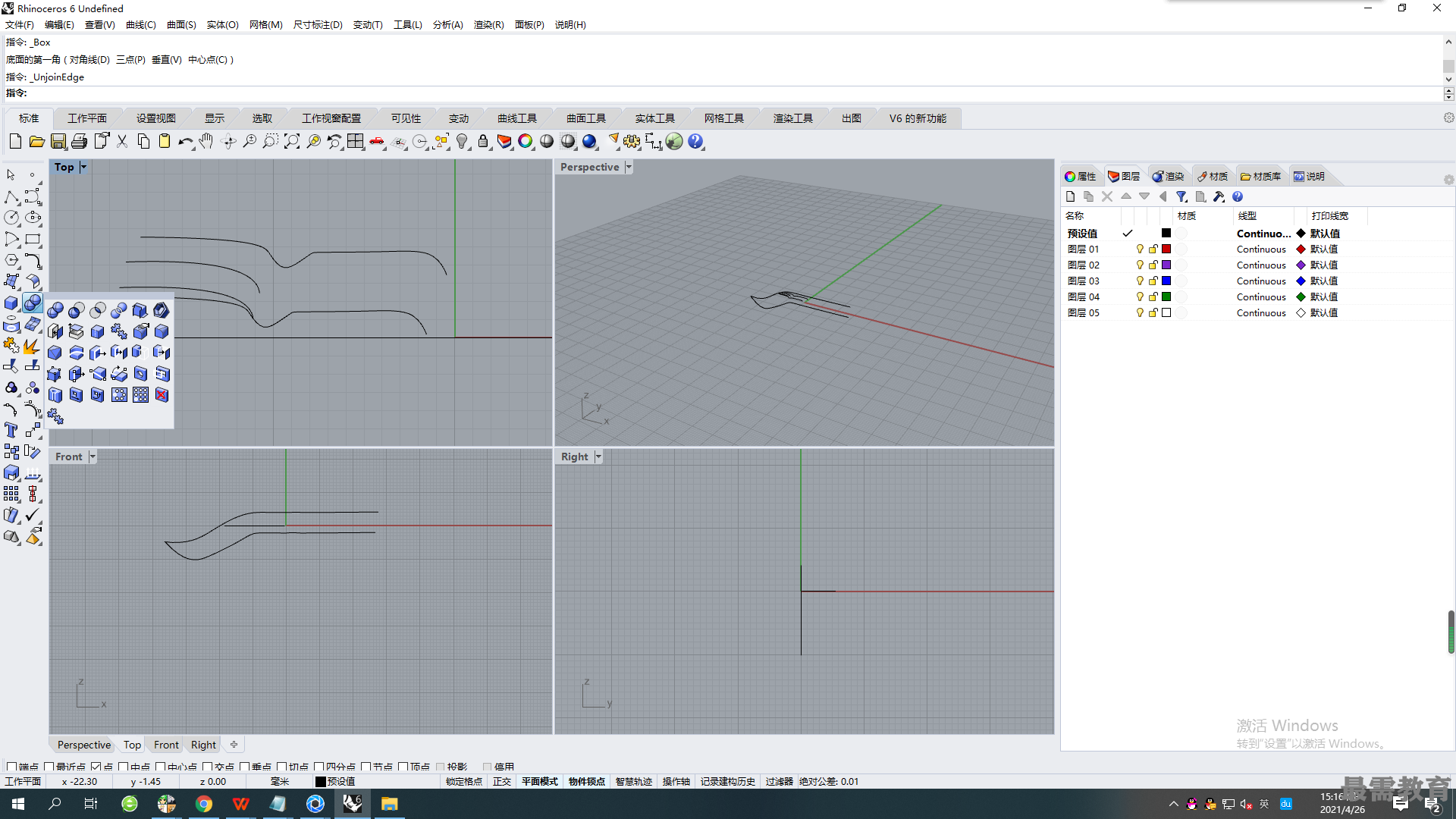Enable the 四分点 osnap checkbox
Screen dimensions: 1456x819
[x=319, y=767]
